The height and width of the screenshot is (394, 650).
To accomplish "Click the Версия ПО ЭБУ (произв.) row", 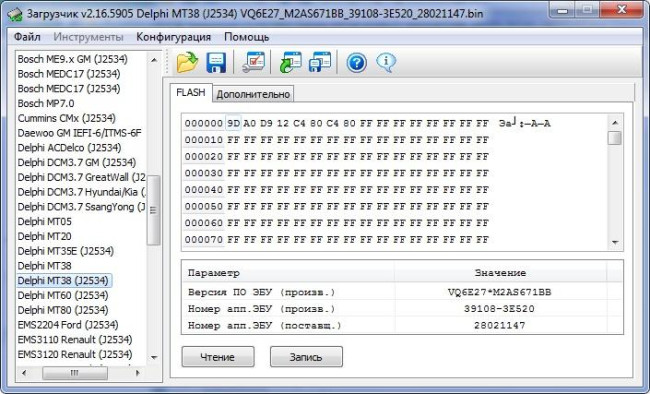I will pos(402,292).
